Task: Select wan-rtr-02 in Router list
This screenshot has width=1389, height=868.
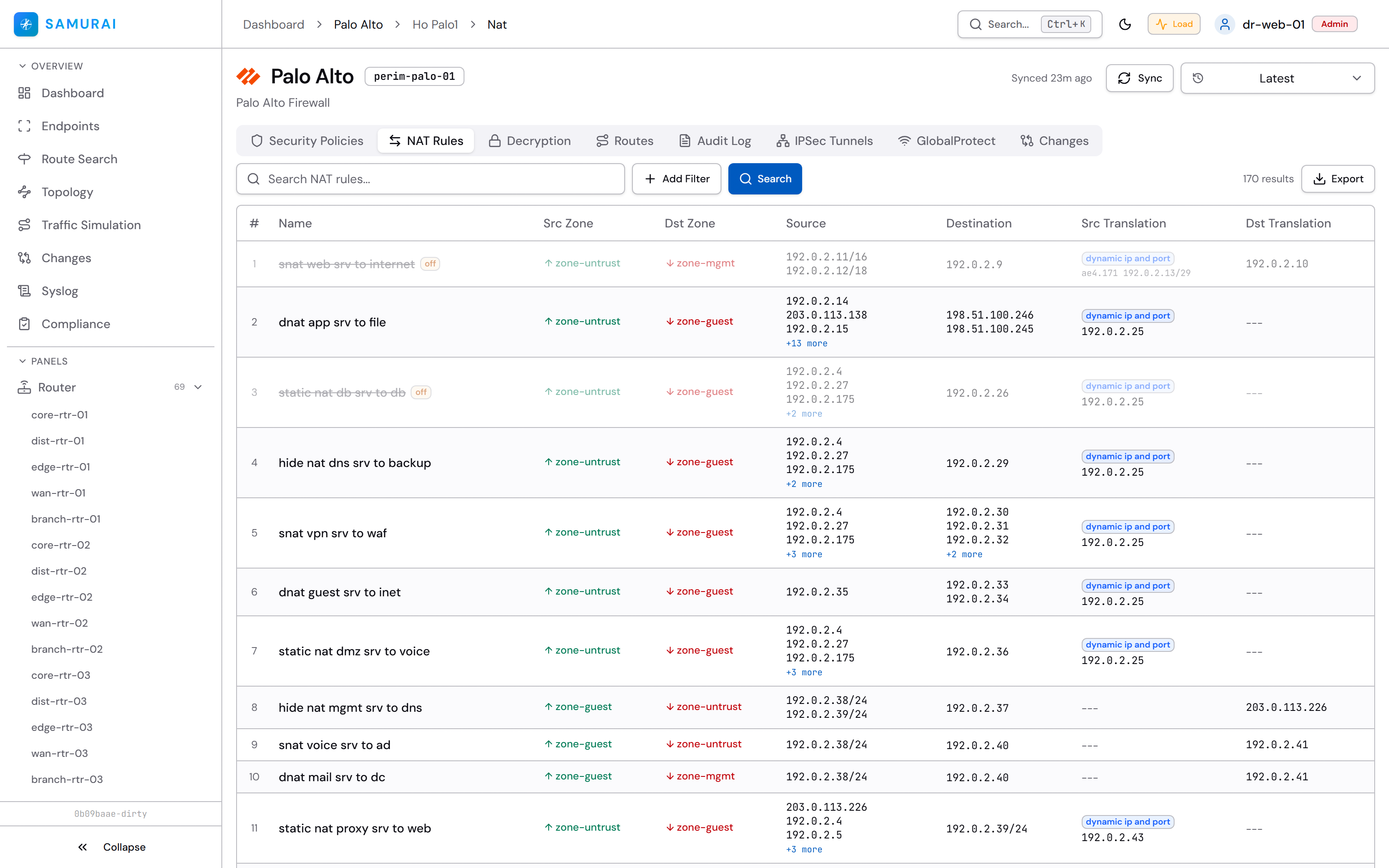Action: [x=60, y=623]
